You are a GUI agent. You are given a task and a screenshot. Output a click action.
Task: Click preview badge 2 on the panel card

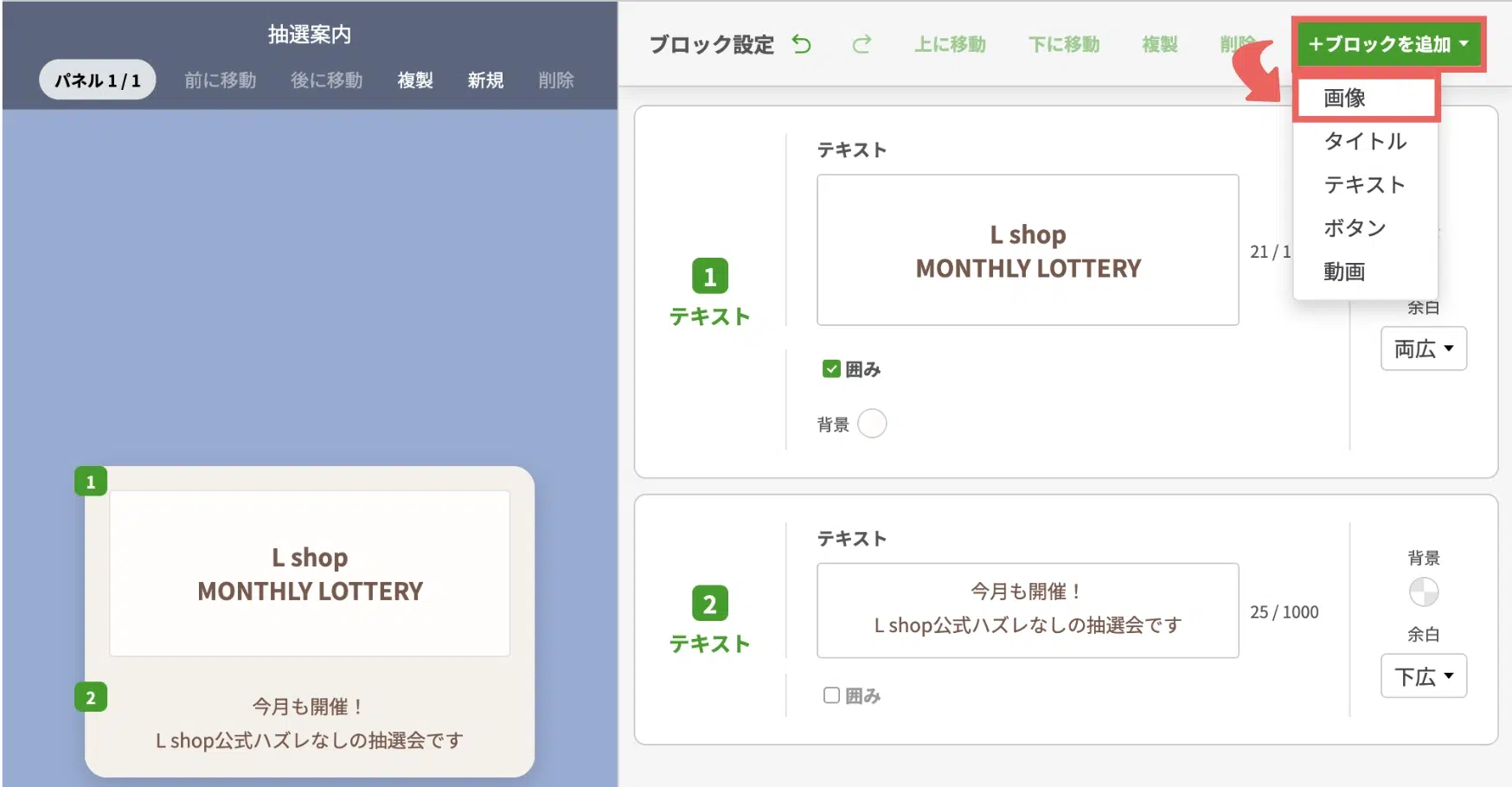click(x=91, y=697)
